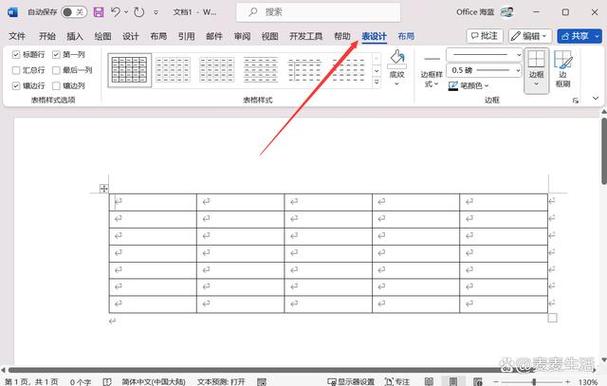
Task: Open the 邮件 tab
Action: click(x=214, y=36)
